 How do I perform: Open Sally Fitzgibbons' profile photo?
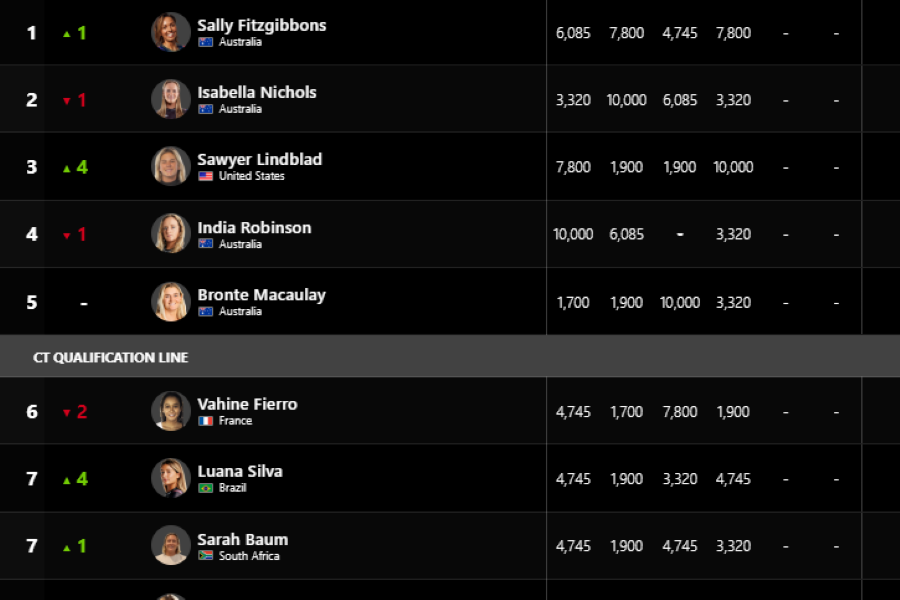tap(170, 32)
